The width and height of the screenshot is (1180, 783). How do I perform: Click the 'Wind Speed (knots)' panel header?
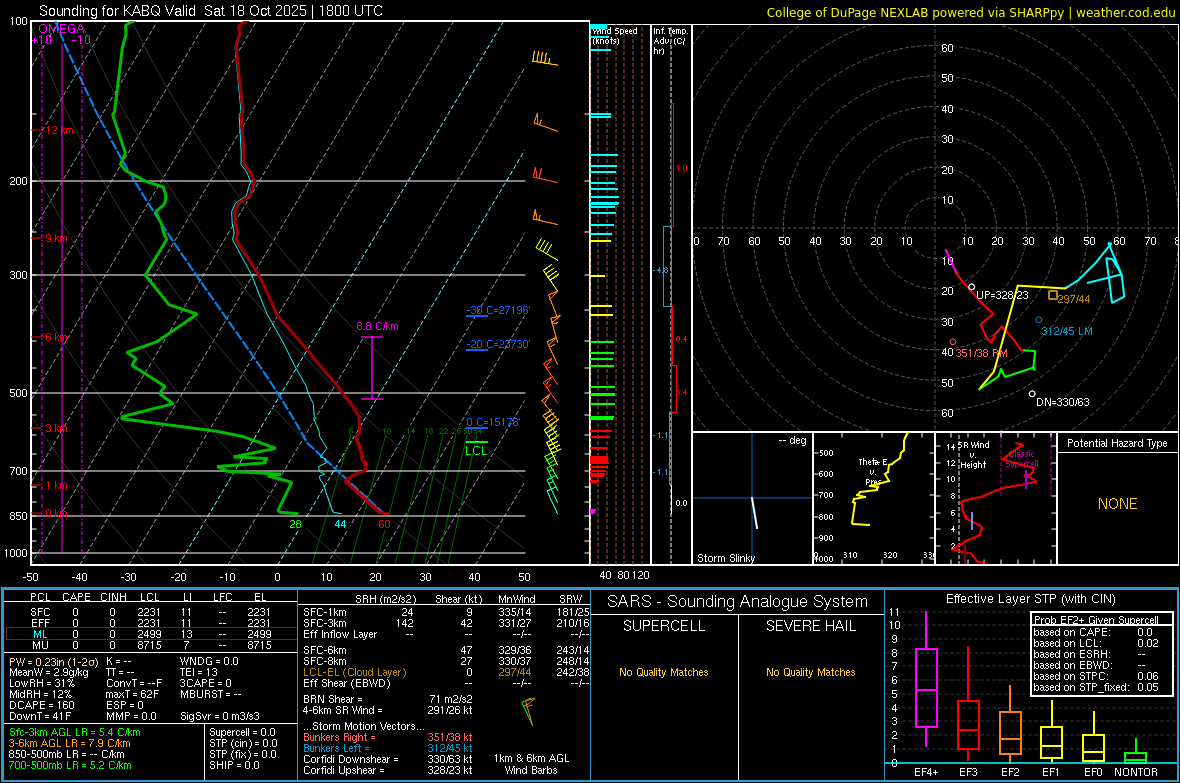click(x=615, y=35)
